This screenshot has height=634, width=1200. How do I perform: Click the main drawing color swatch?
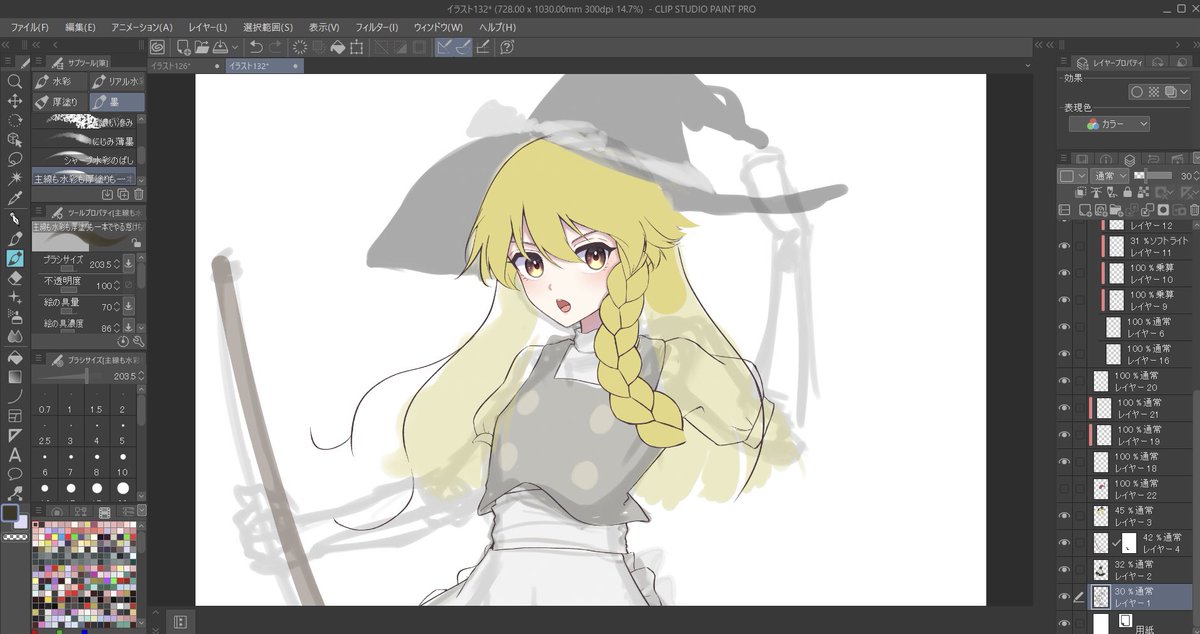(x=11, y=513)
